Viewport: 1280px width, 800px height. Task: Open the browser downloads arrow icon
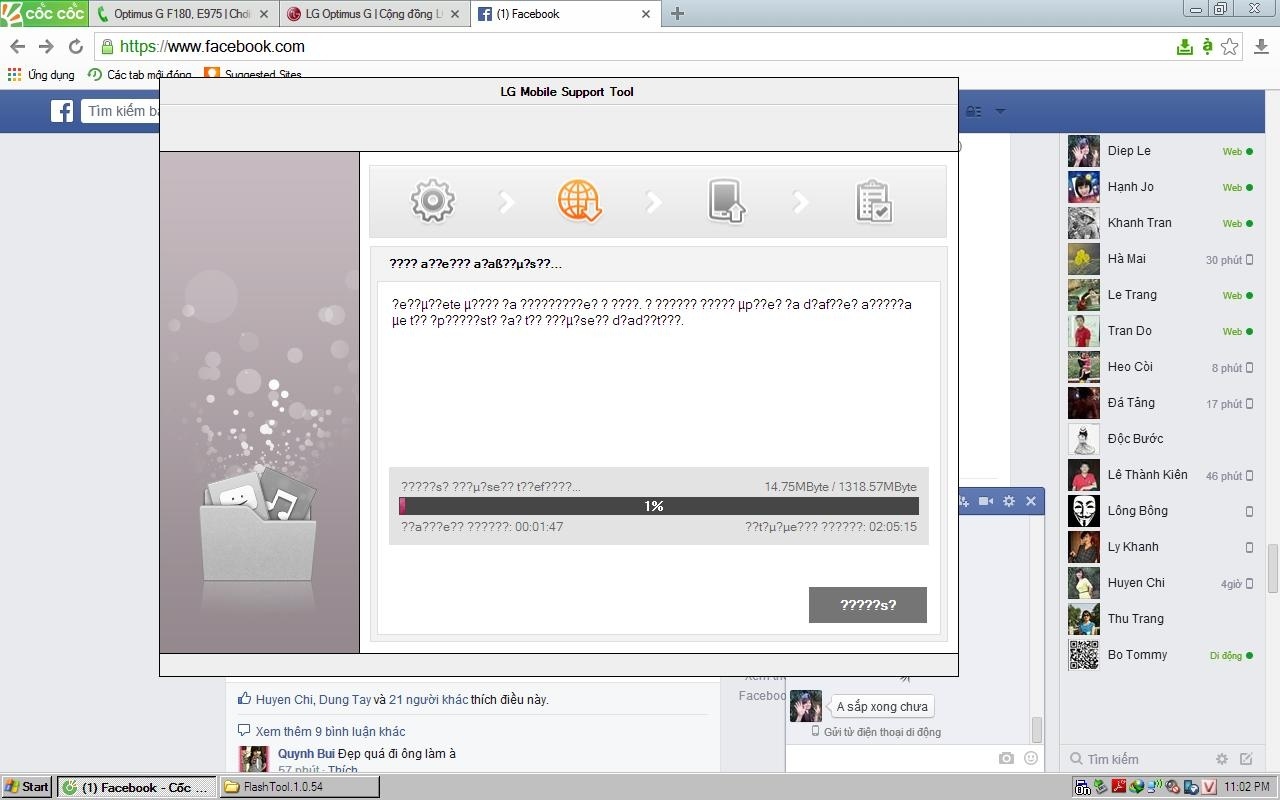1261,47
